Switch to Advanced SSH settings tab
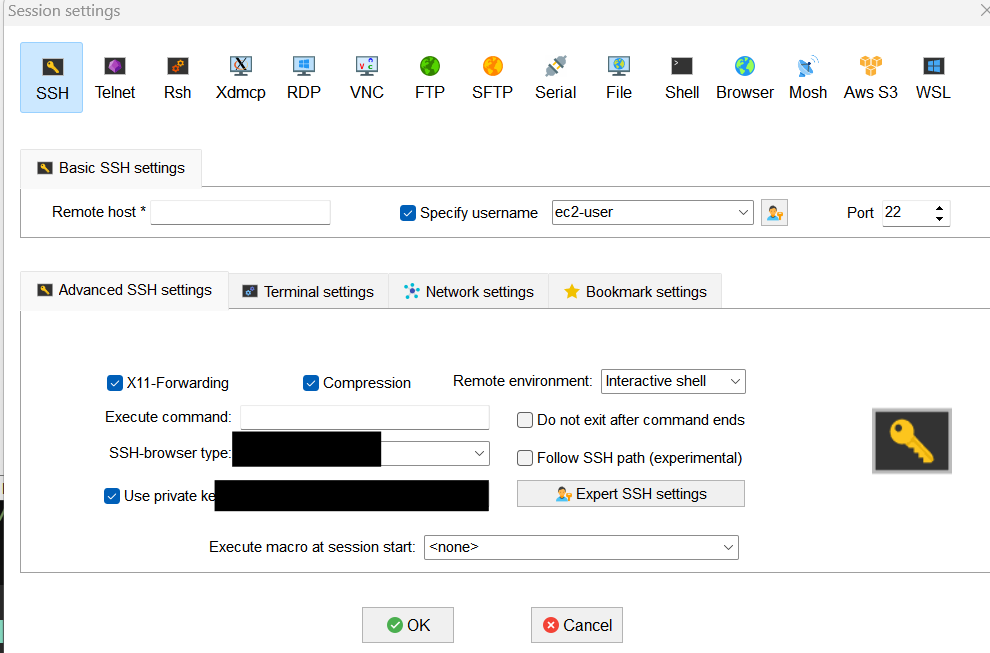990x653 pixels. click(x=124, y=291)
